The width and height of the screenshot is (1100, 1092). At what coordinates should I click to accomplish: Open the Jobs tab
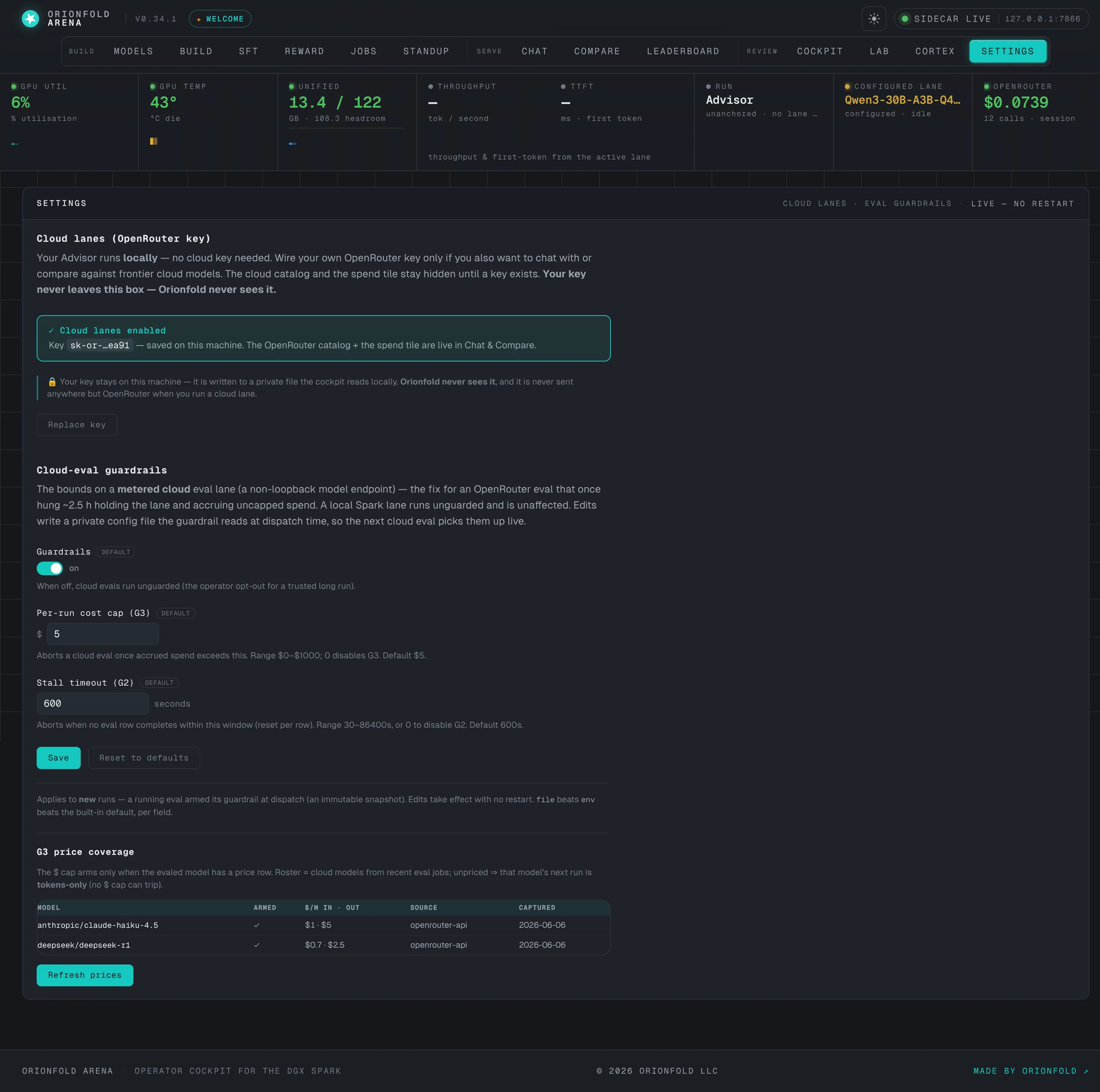(x=364, y=51)
